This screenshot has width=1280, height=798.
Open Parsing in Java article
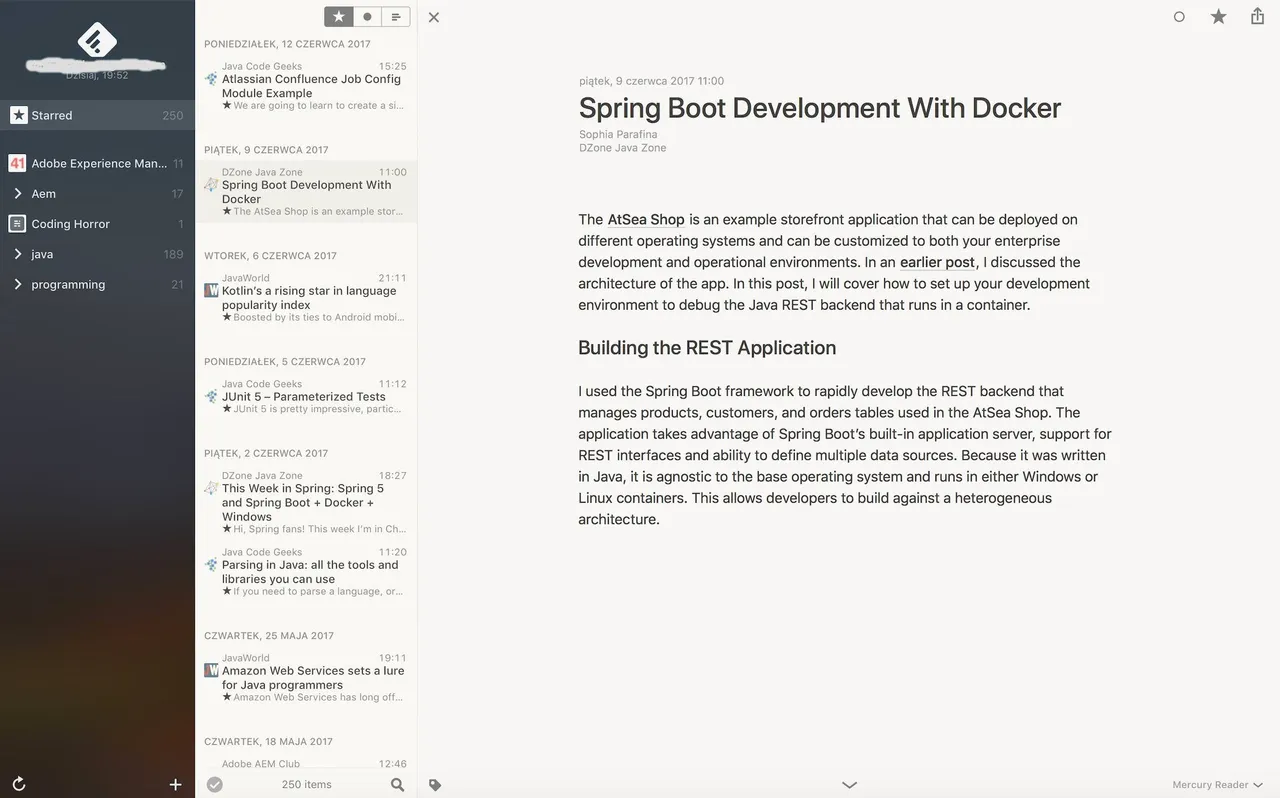pyautogui.click(x=306, y=572)
